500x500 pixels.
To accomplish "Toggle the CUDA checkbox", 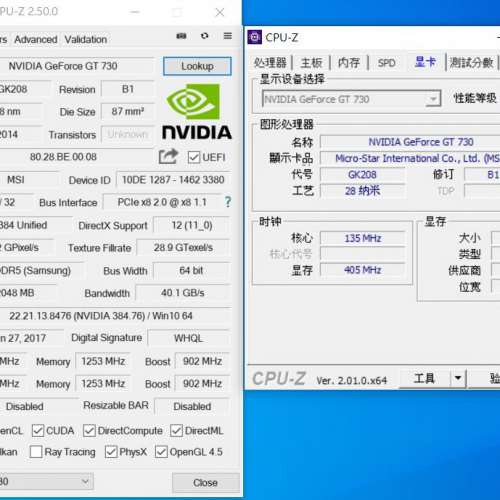I will click(x=38, y=430).
